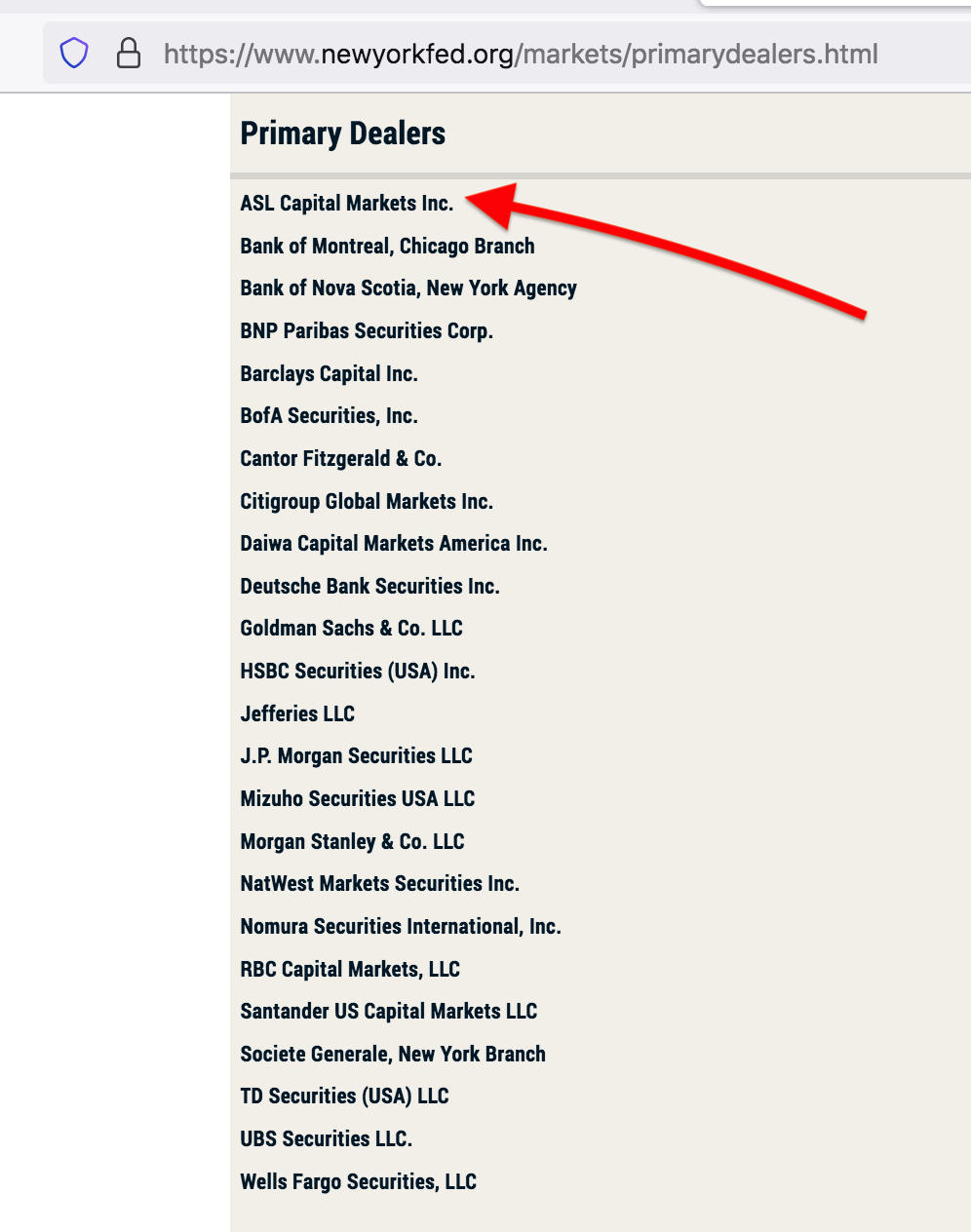Open BNP Paribas Securities Corp. entry
The width and height of the screenshot is (971, 1232).
[x=367, y=331]
